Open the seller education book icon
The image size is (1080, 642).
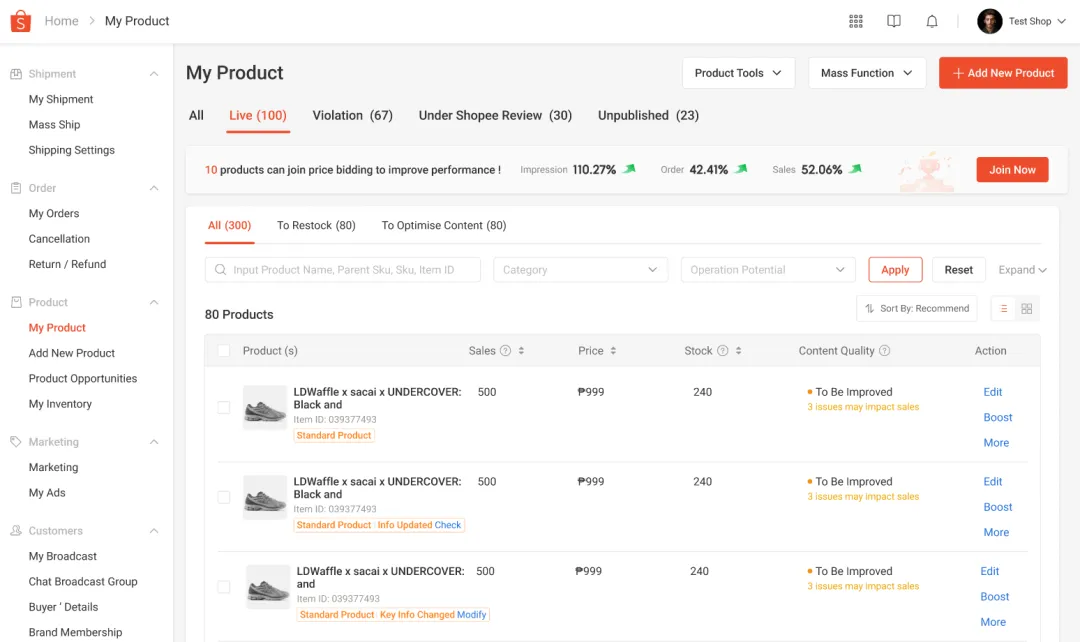(893, 21)
